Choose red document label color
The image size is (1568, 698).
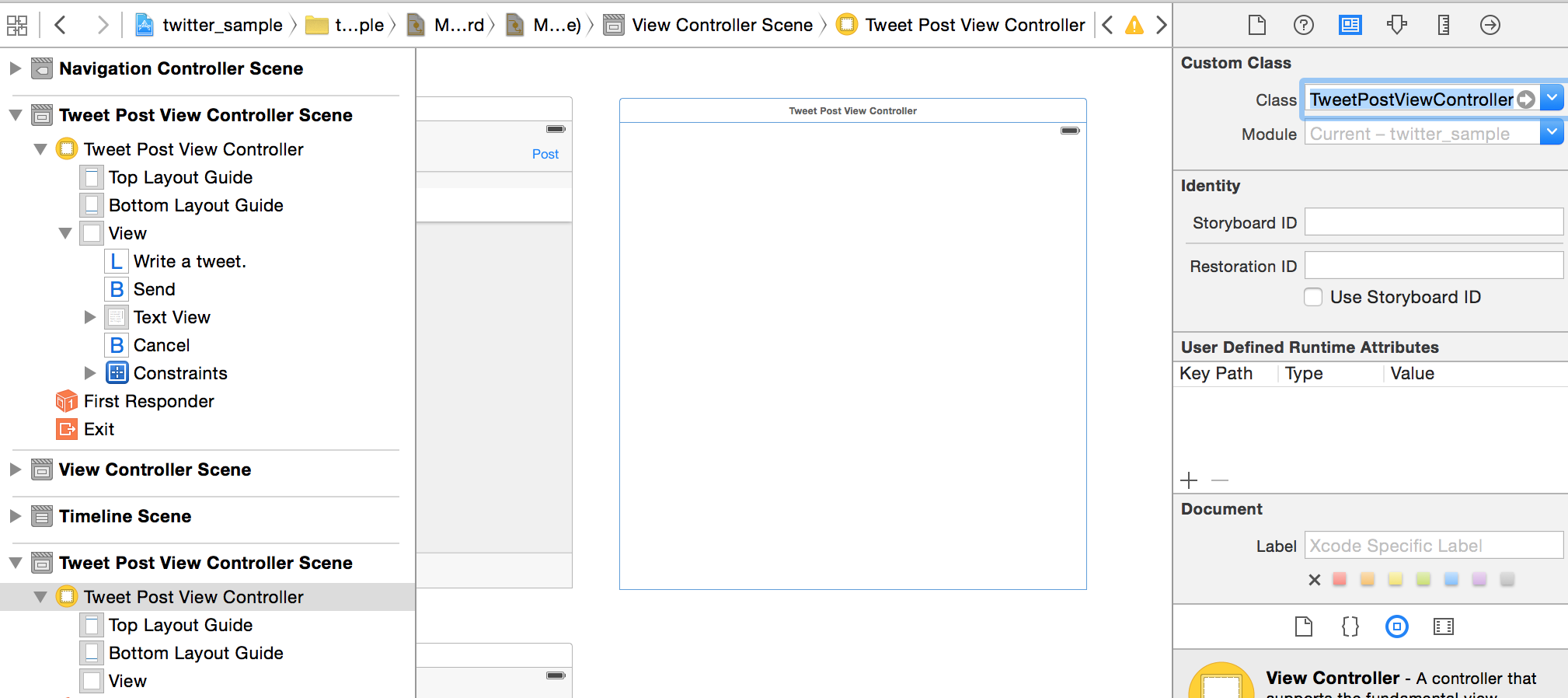(x=1340, y=579)
